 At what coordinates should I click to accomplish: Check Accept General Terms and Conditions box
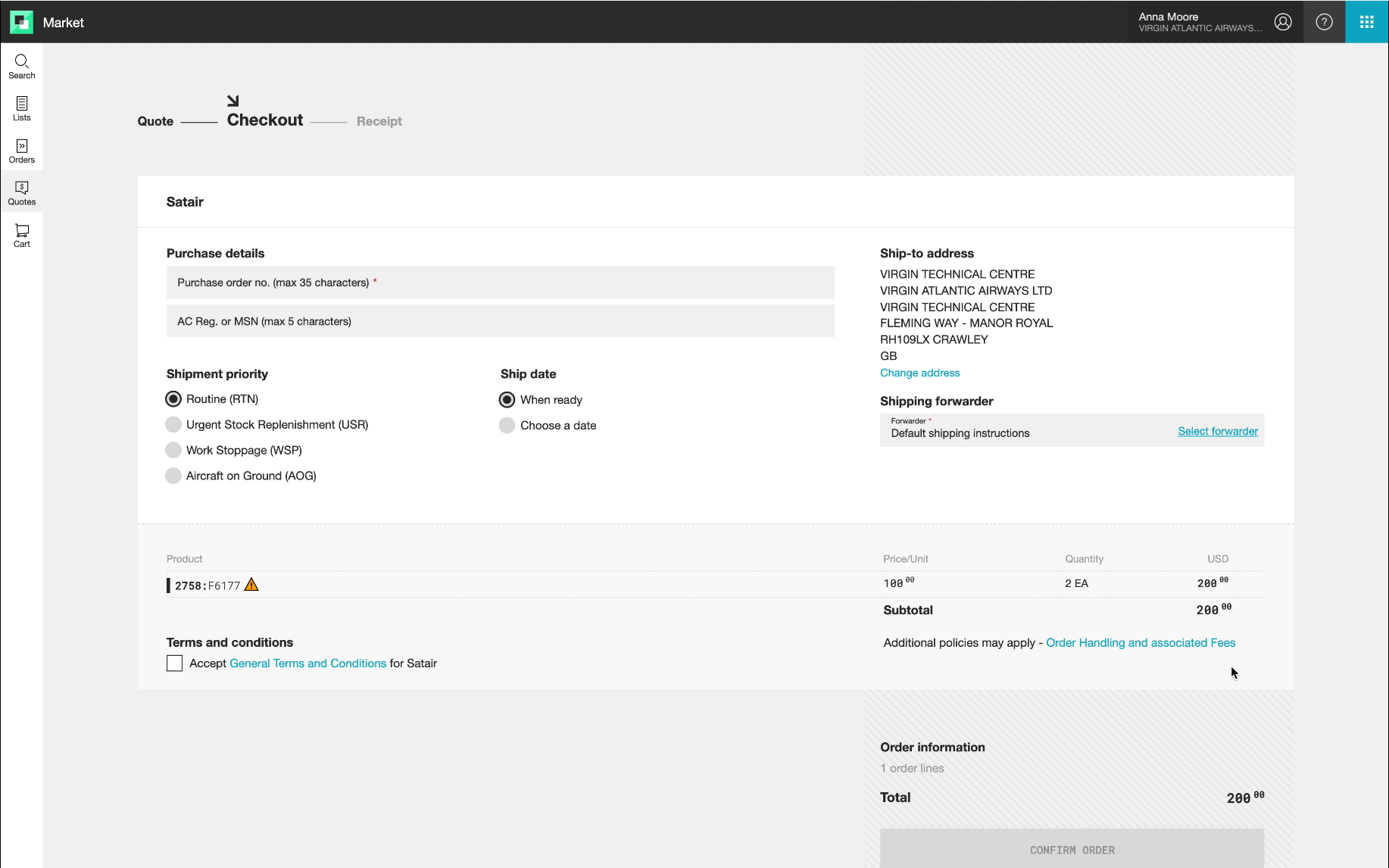pyautogui.click(x=174, y=663)
